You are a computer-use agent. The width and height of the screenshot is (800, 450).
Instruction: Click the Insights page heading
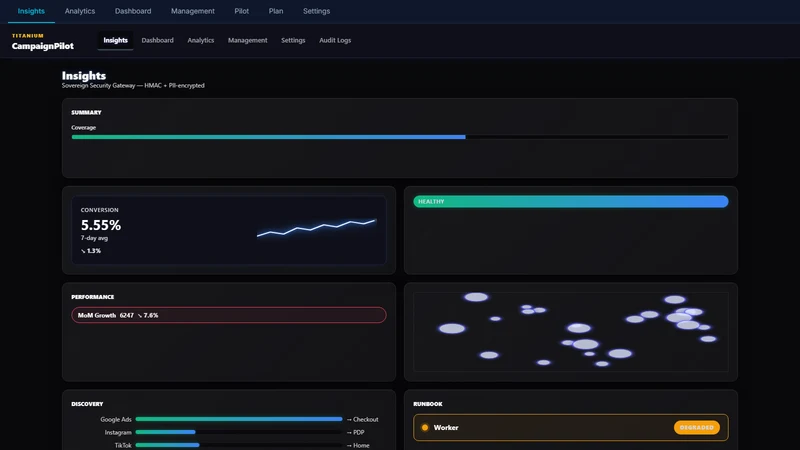coord(84,76)
